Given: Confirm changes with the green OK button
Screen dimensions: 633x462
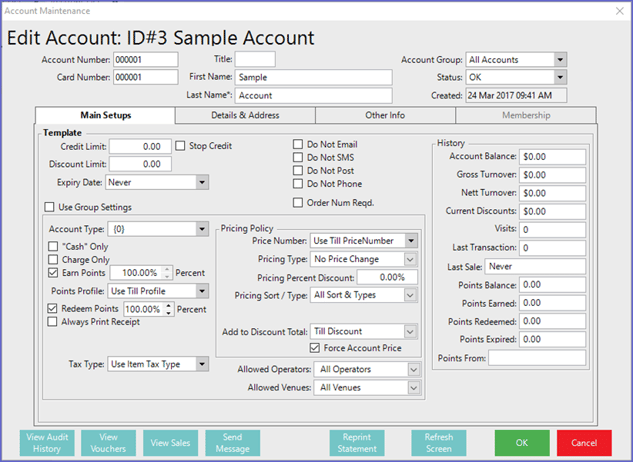Looking at the screenshot, I should pyautogui.click(x=522, y=443).
